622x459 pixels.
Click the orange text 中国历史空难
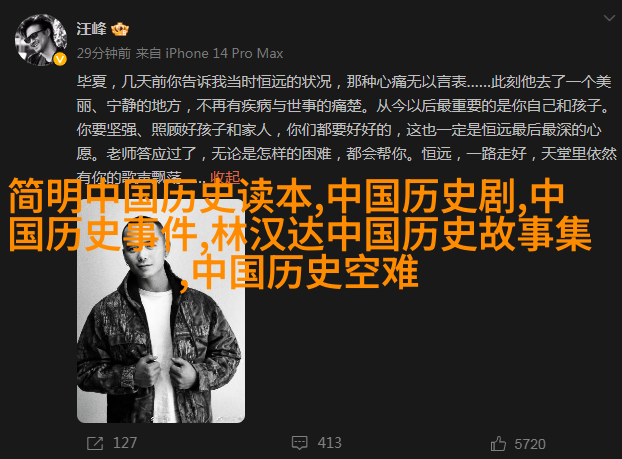pos(305,272)
